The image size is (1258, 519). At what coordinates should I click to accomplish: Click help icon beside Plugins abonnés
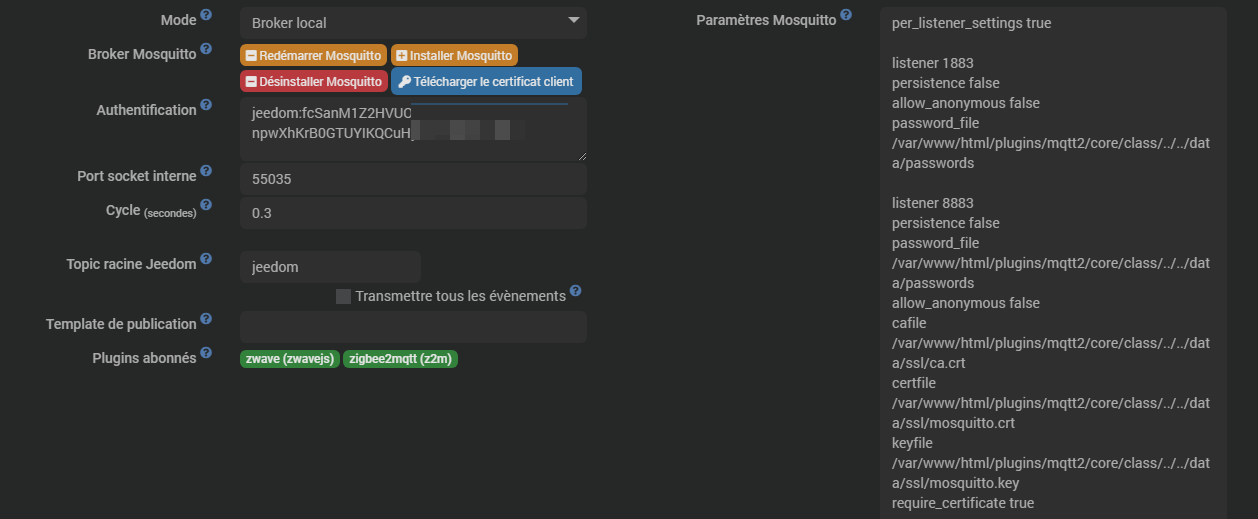point(206,353)
